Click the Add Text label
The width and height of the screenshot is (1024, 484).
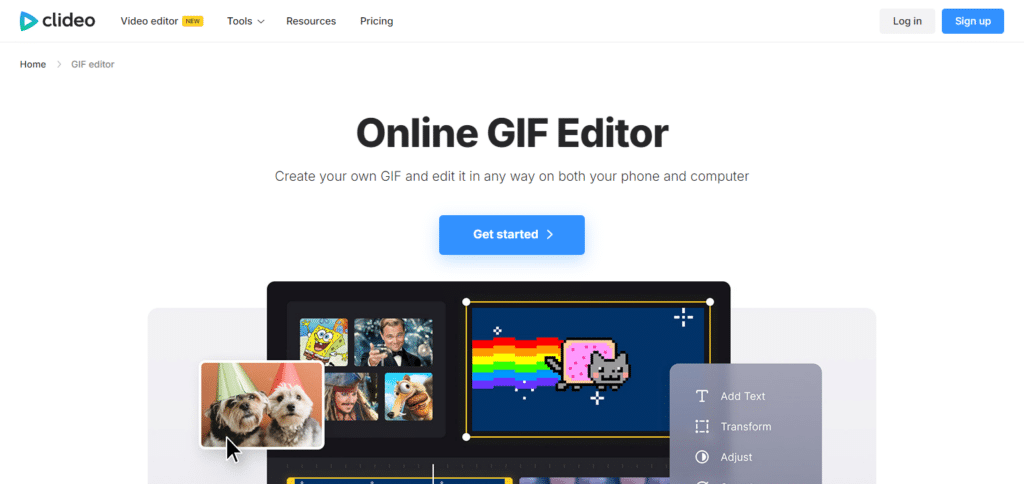743,396
